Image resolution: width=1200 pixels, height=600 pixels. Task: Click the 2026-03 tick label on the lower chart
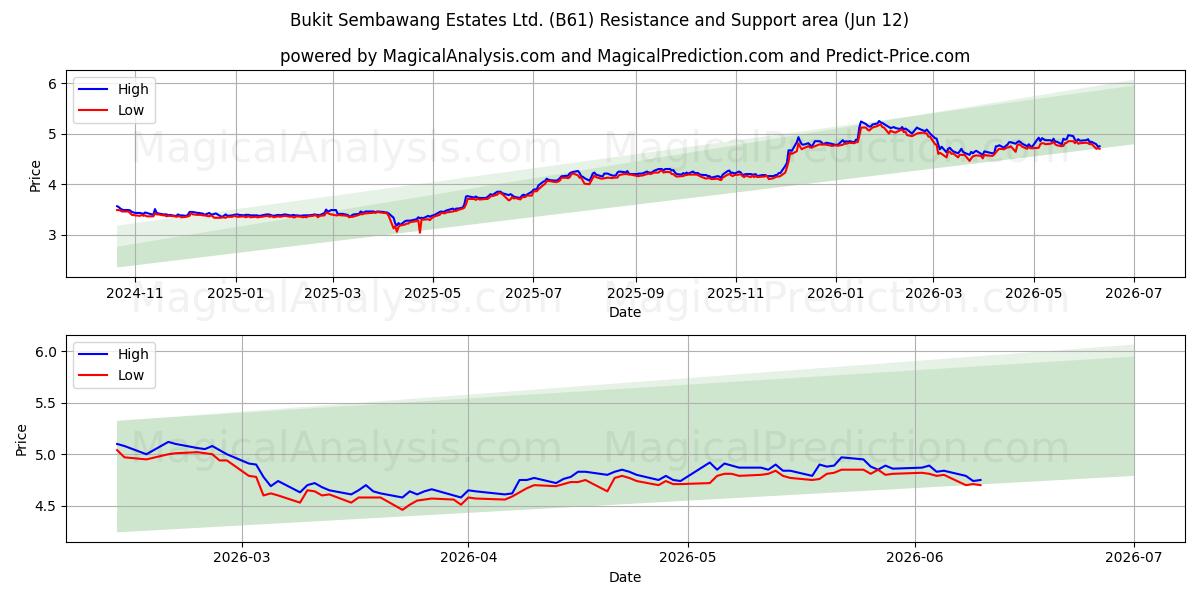[x=242, y=559]
